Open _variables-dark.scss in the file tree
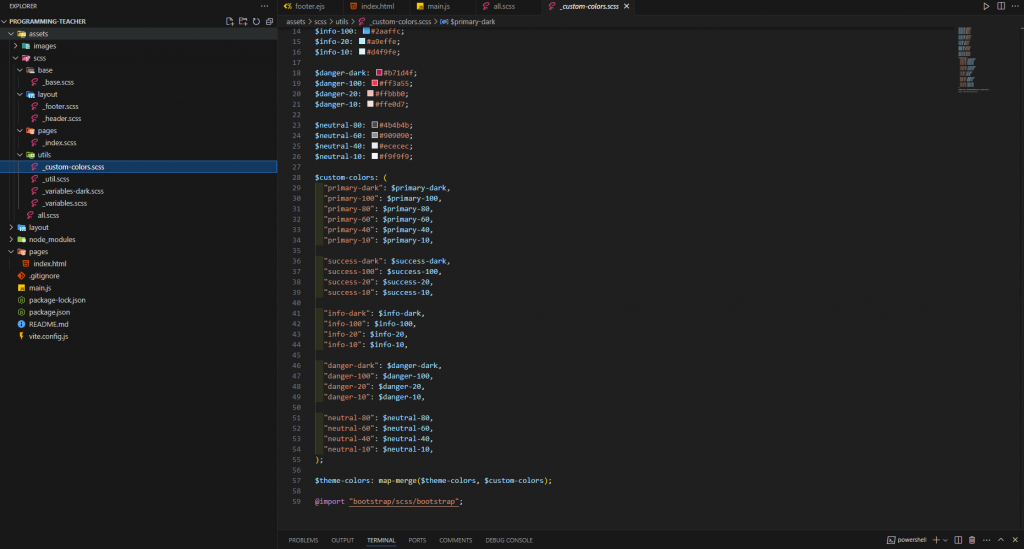Image resolution: width=1024 pixels, height=549 pixels. 73,191
